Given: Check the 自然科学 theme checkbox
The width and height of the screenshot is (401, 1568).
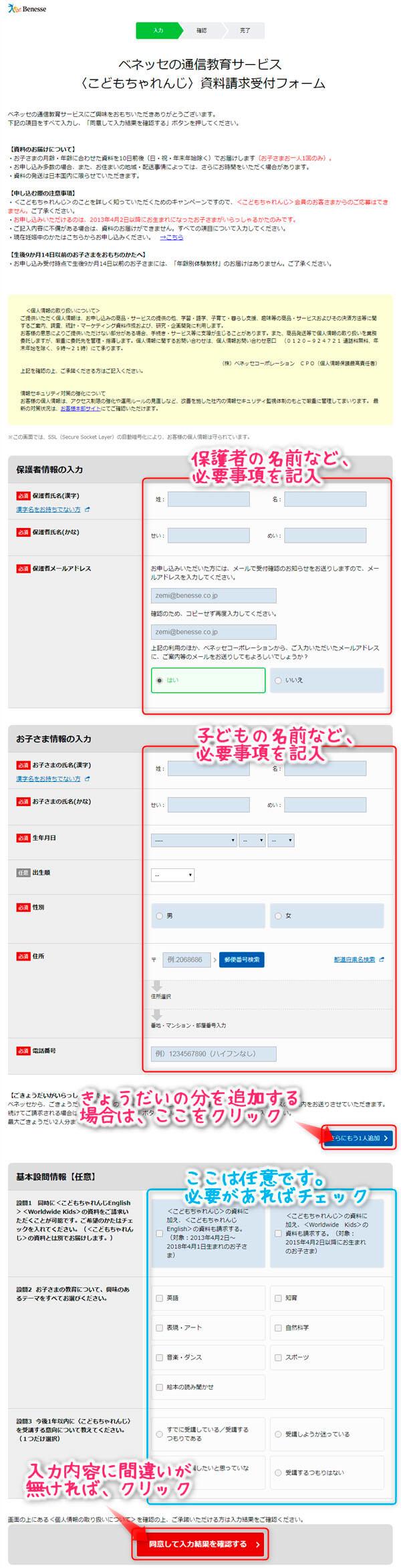Looking at the screenshot, I should (x=278, y=1327).
